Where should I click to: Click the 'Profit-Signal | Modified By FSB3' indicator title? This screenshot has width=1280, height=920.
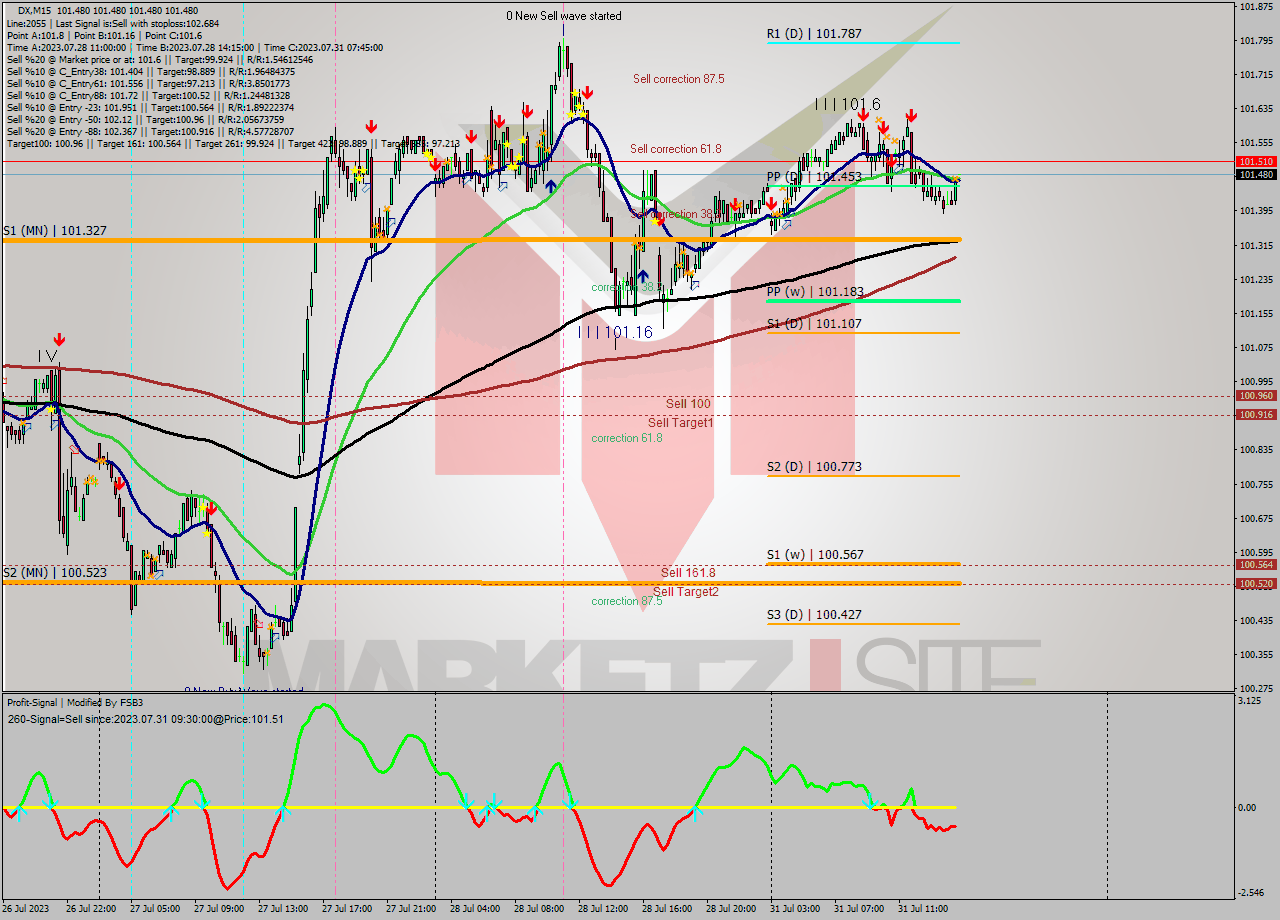75,703
